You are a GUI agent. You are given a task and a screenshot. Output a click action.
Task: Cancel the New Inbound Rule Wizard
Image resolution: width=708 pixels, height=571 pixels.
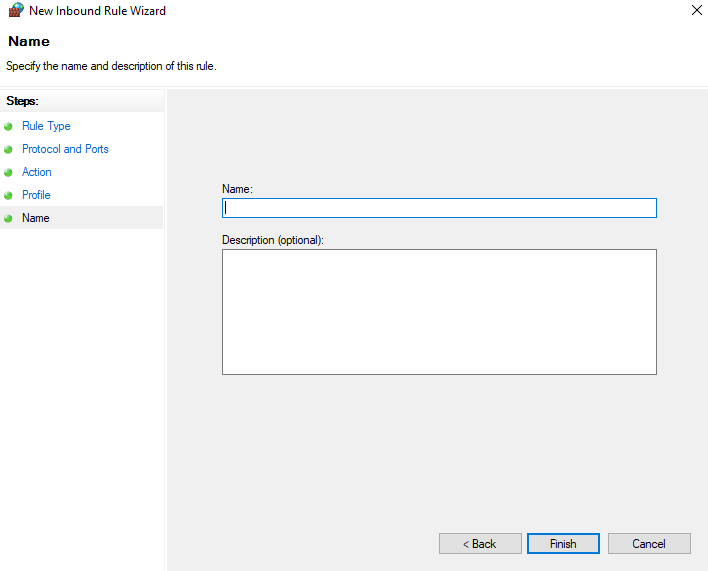(649, 544)
